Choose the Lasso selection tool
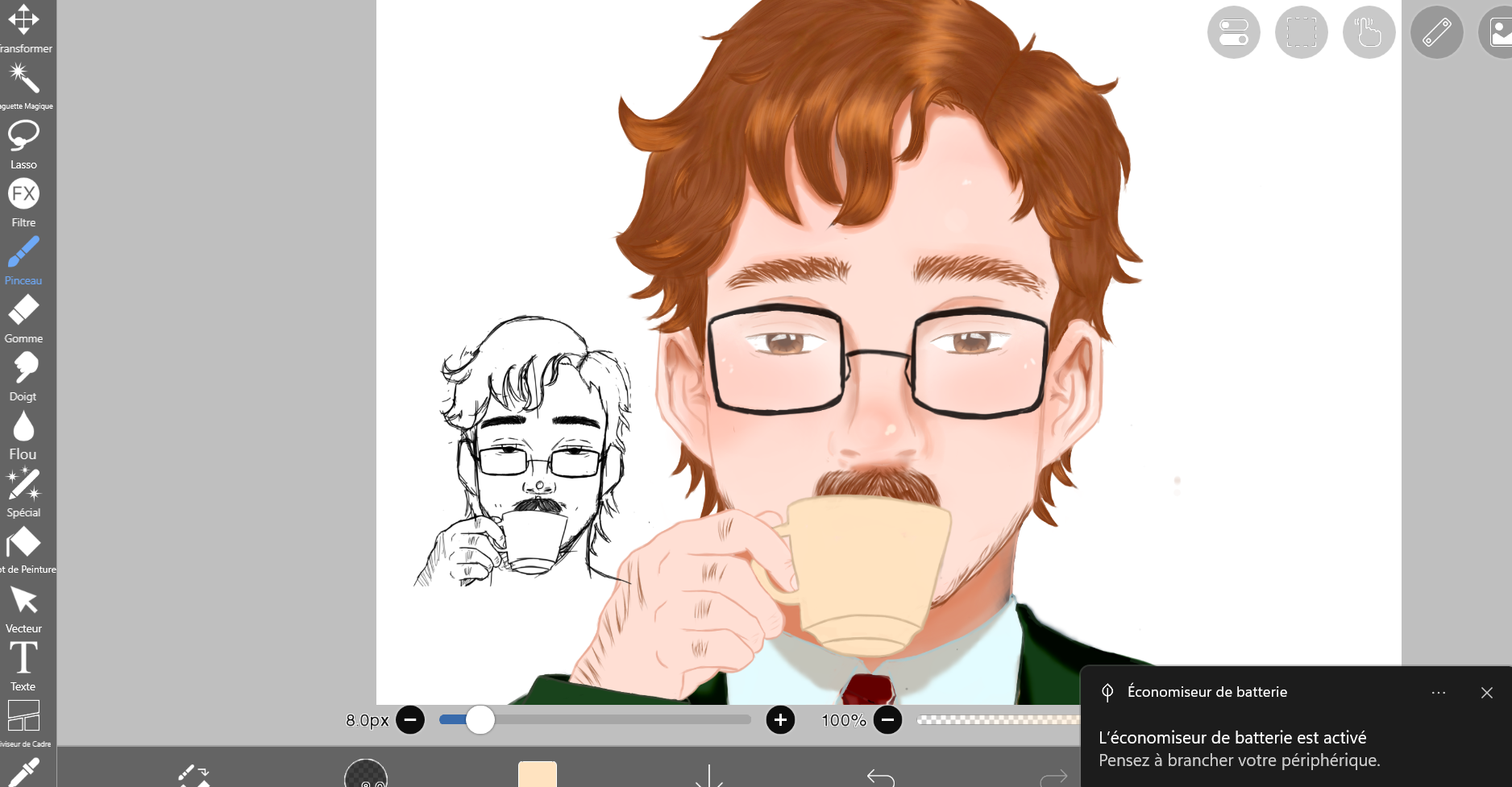 (23, 144)
